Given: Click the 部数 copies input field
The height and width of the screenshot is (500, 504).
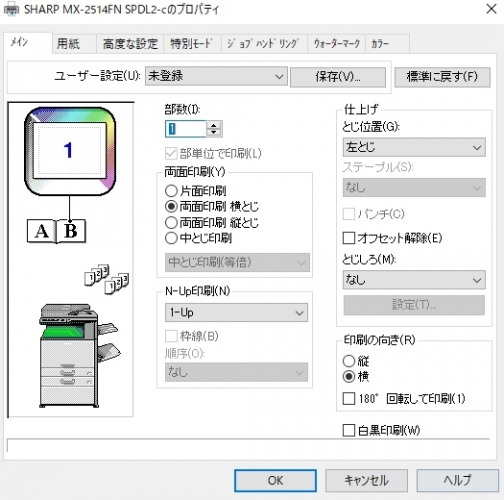Looking at the screenshot, I should [x=186, y=129].
